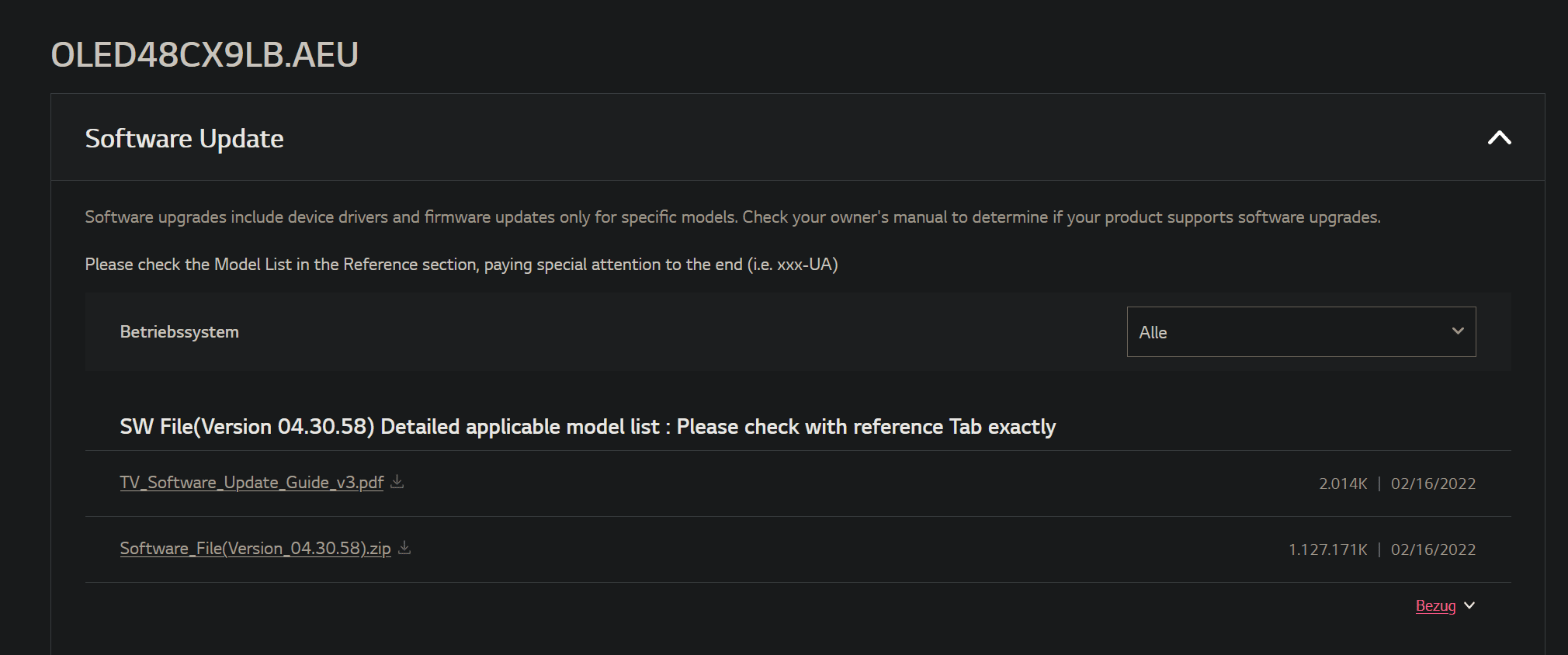Click the zip file's 02/16/2022 date
This screenshot has height=655, width=1568.
[x=1433, y=549]
